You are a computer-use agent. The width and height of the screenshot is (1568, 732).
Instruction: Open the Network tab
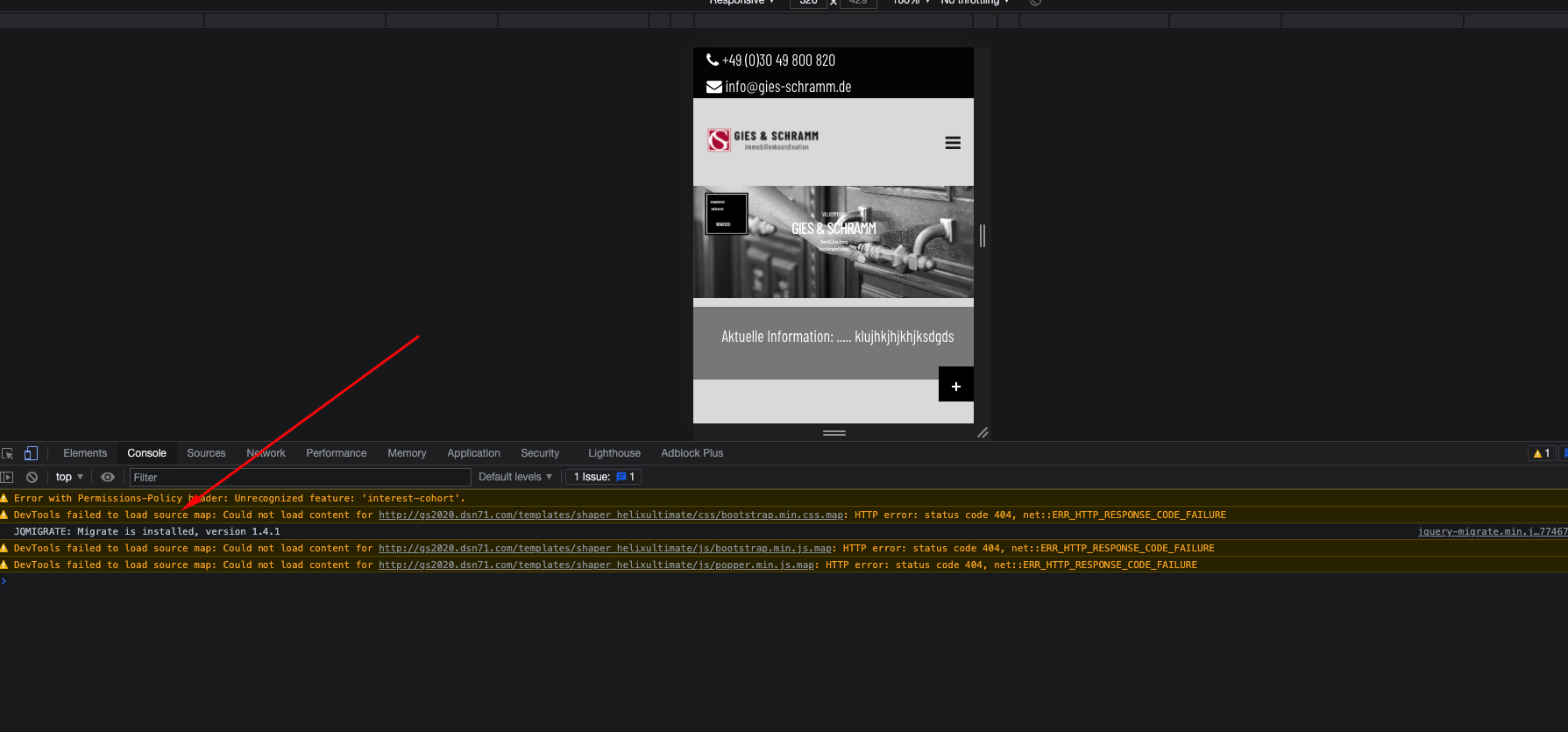click(266, 453)
